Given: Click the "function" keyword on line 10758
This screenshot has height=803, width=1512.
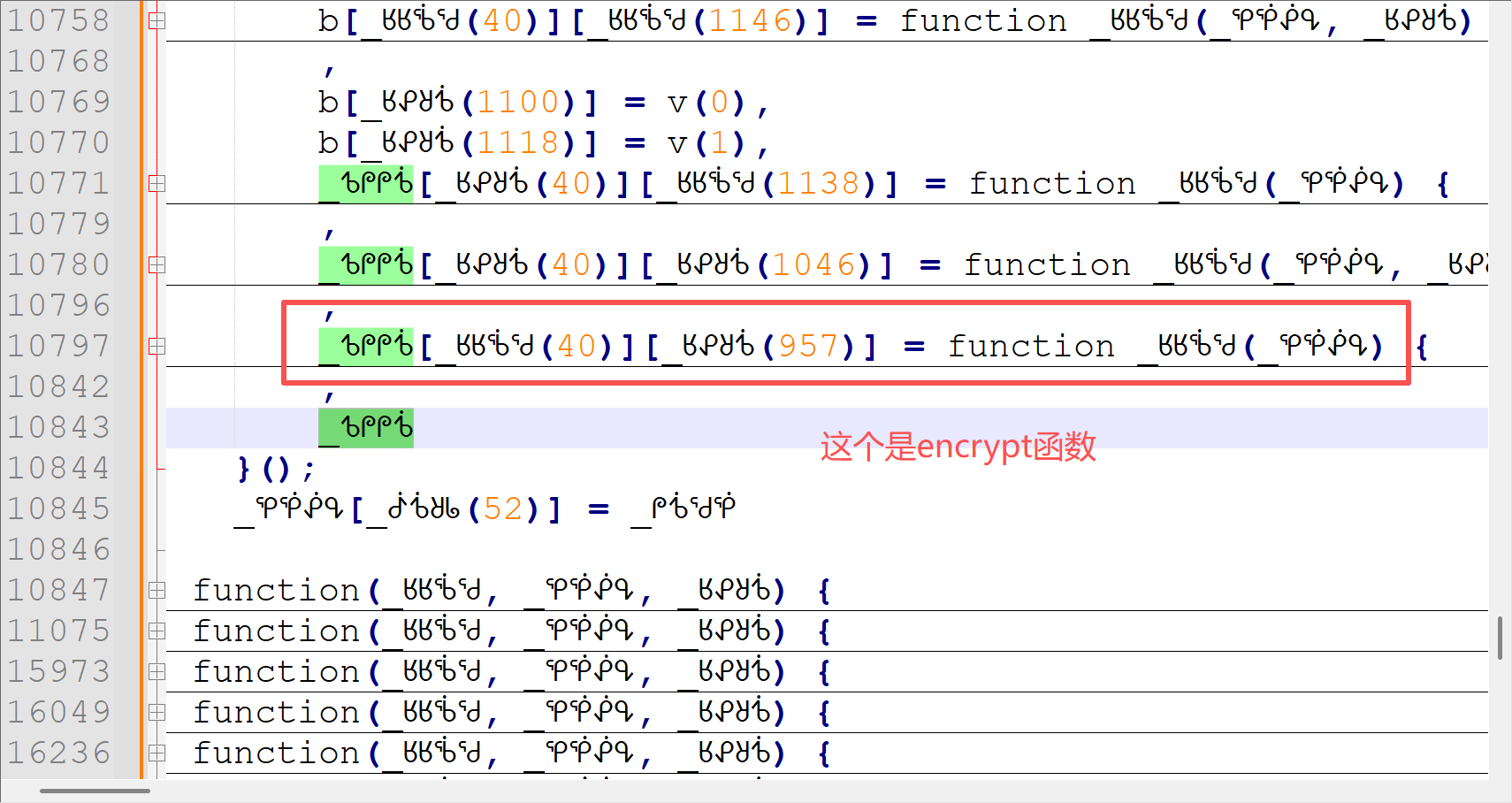Looking at the screenshot, I should (x=983, y=20).
